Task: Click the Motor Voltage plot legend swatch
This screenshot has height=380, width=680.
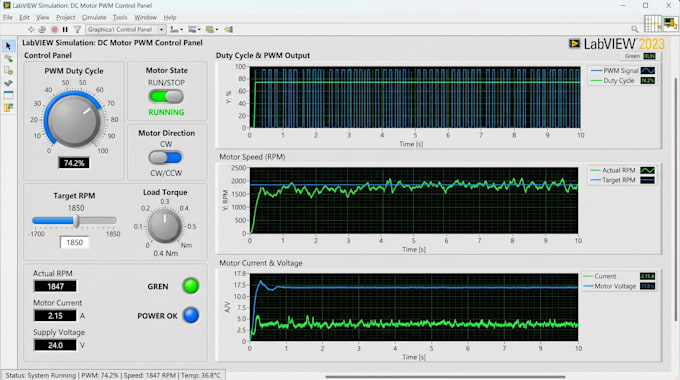Action: tap(647, 286)
